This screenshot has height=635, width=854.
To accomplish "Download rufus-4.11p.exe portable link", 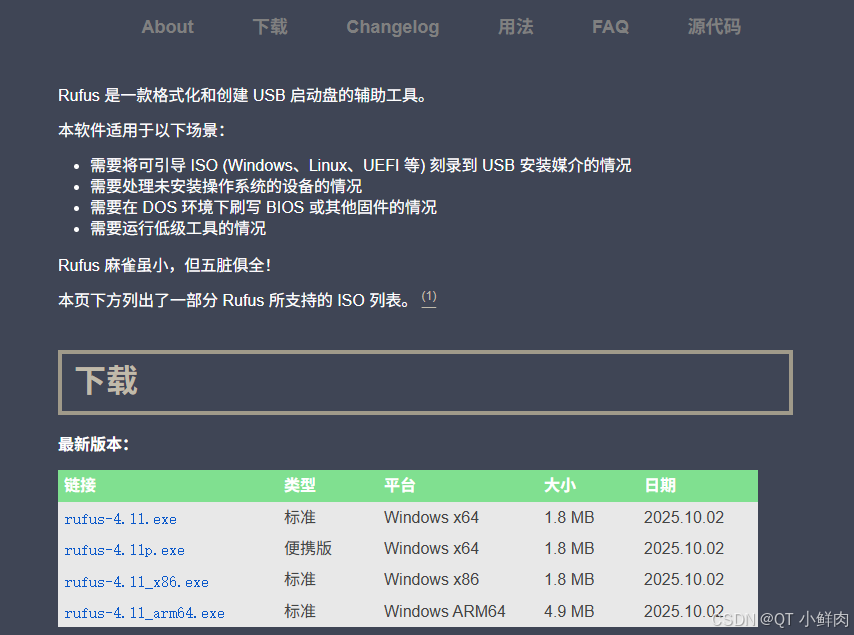I will coord(124,550).
